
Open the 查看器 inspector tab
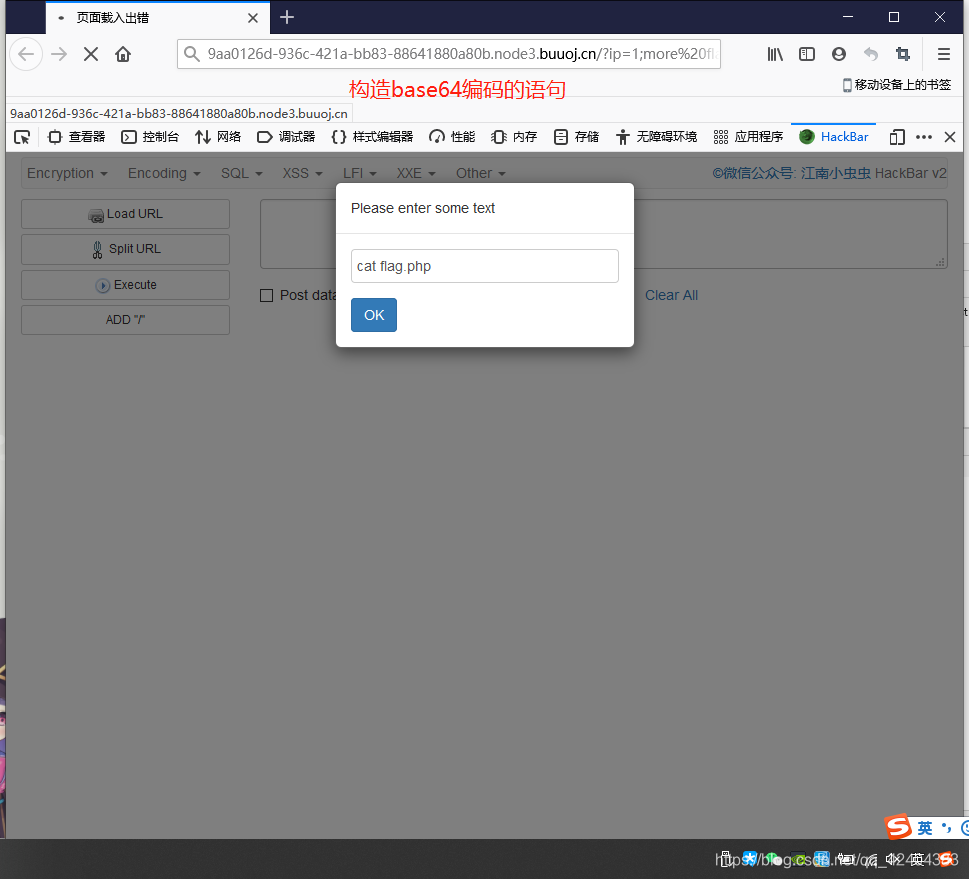[77, 137]
